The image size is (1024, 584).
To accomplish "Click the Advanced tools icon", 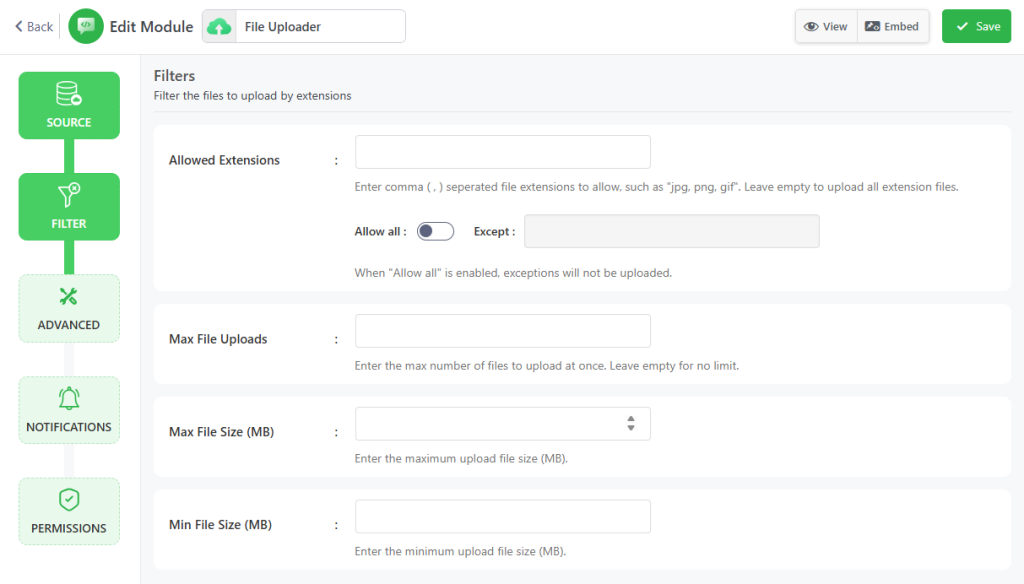I will pos(69,296).
